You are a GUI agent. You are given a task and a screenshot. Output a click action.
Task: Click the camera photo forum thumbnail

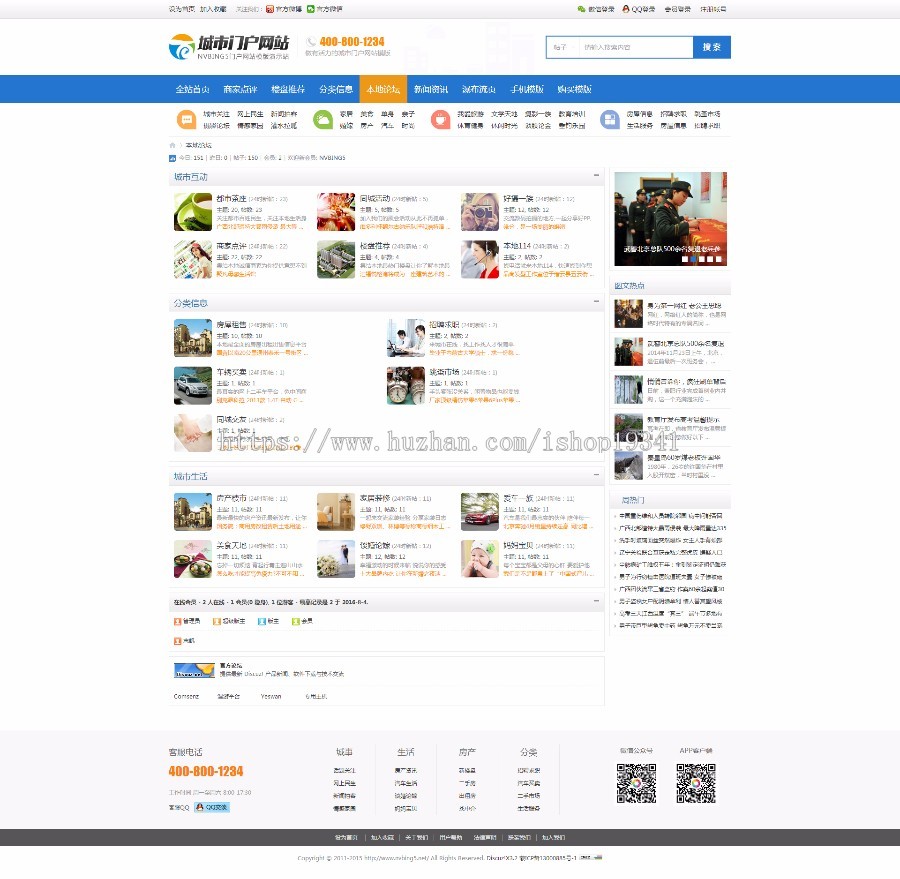479,212
